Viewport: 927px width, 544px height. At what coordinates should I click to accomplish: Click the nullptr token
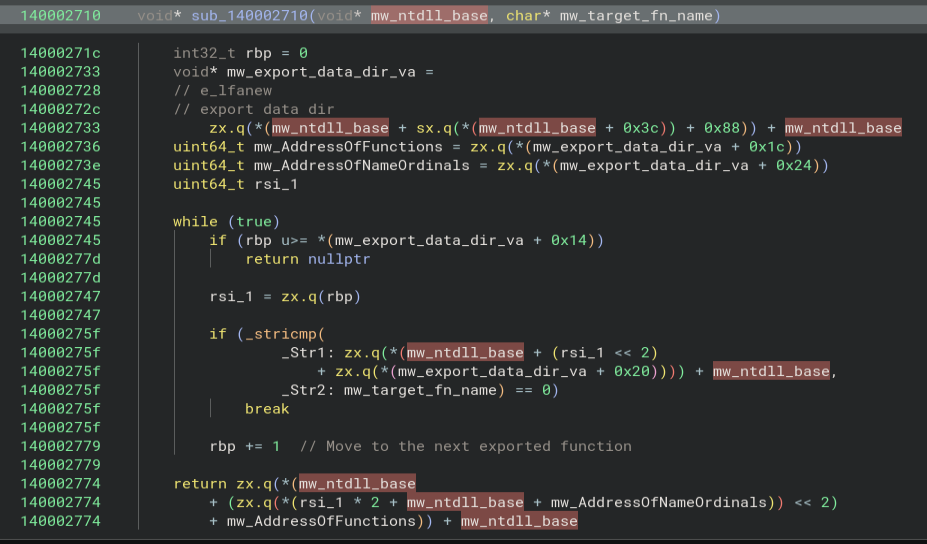pos(339,259)
